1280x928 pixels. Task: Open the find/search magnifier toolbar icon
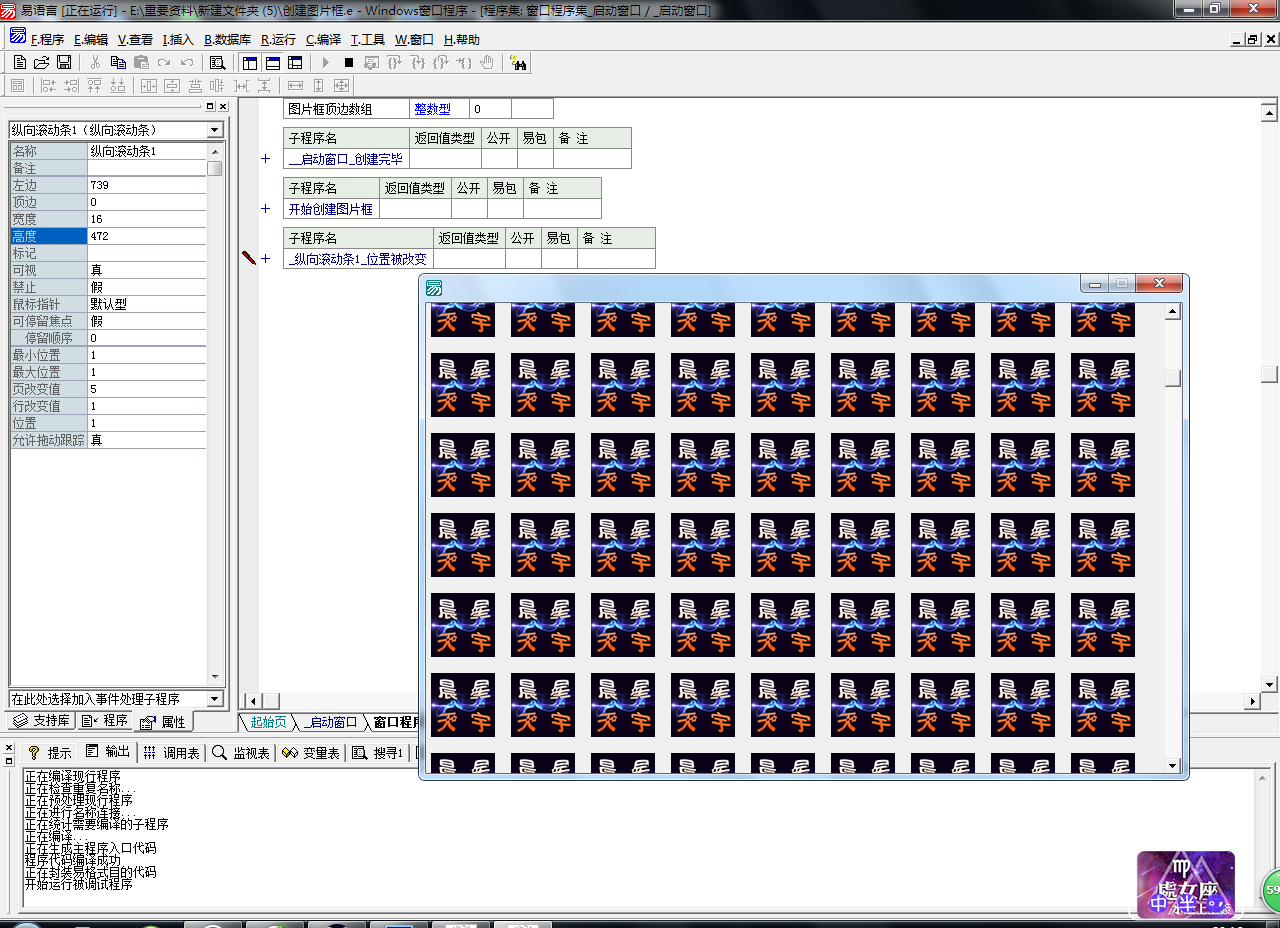coord(217,62)
